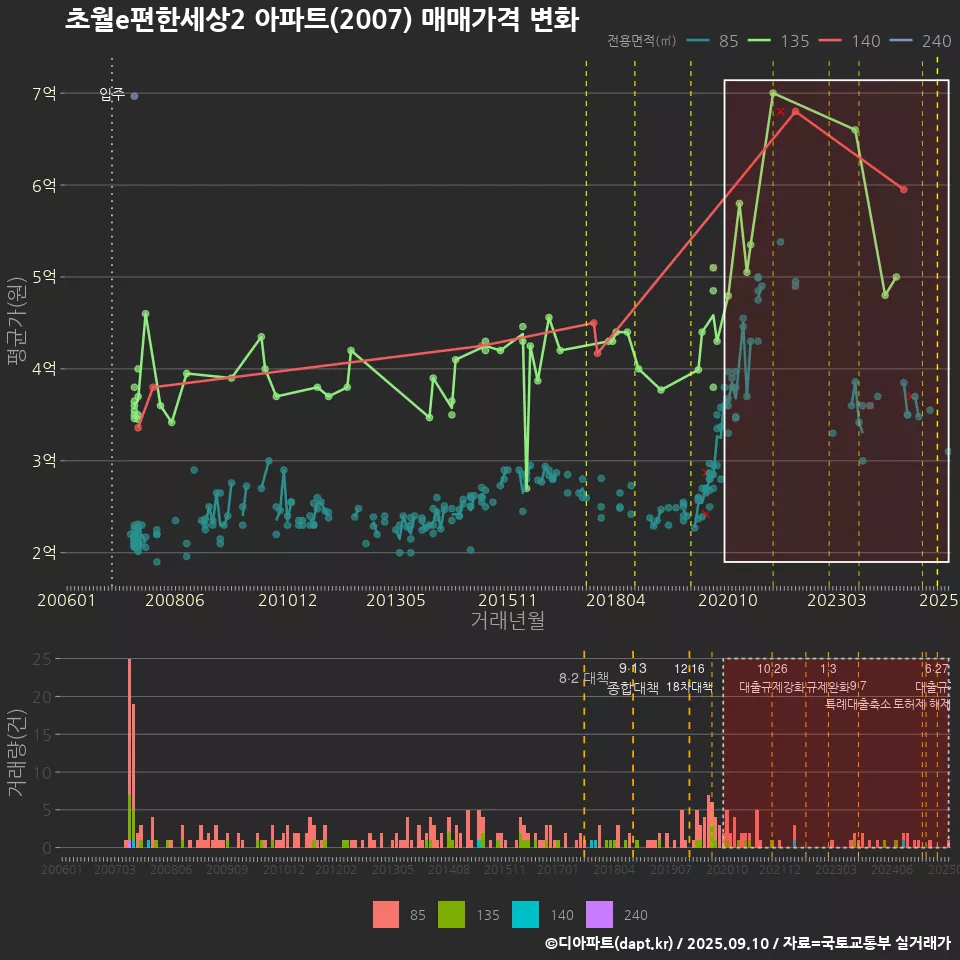Click the 거래량(건) volume axis title
The height and width of the screenshot is (960, 960).
click(x=15, y=752)
